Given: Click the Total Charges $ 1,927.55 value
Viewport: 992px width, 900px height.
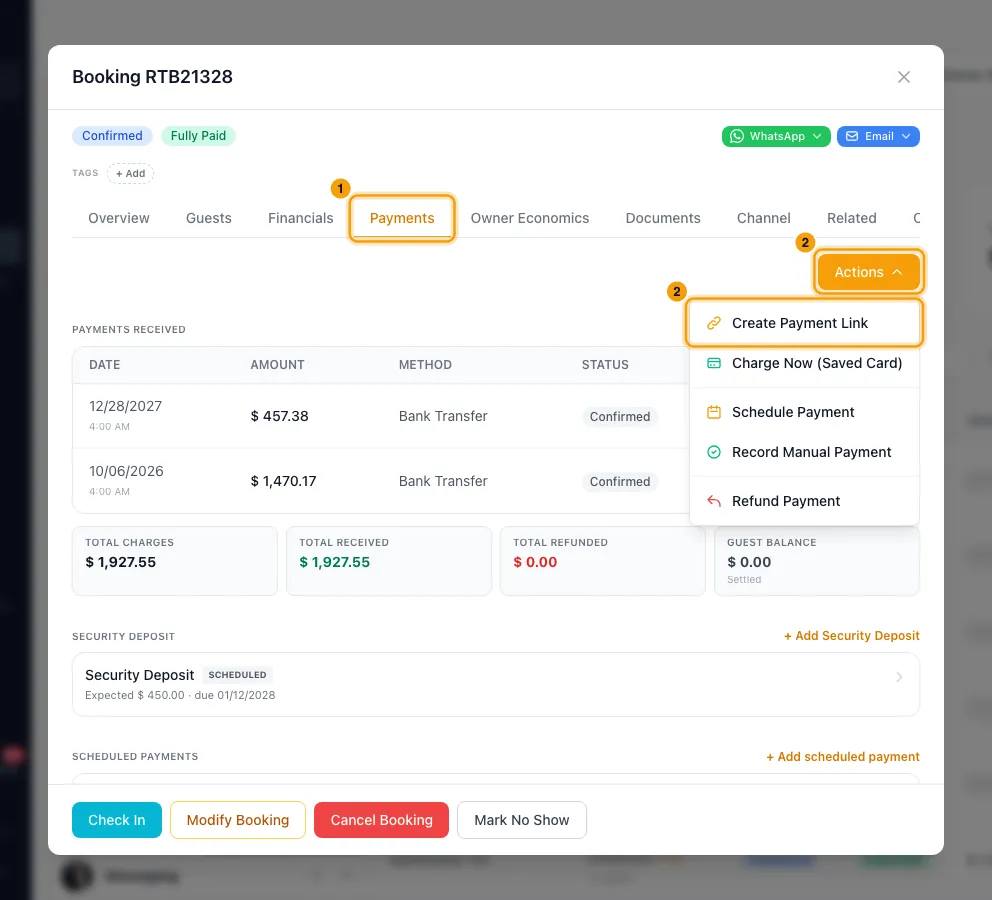Looking at the screenshot, I should coord(120,562).
